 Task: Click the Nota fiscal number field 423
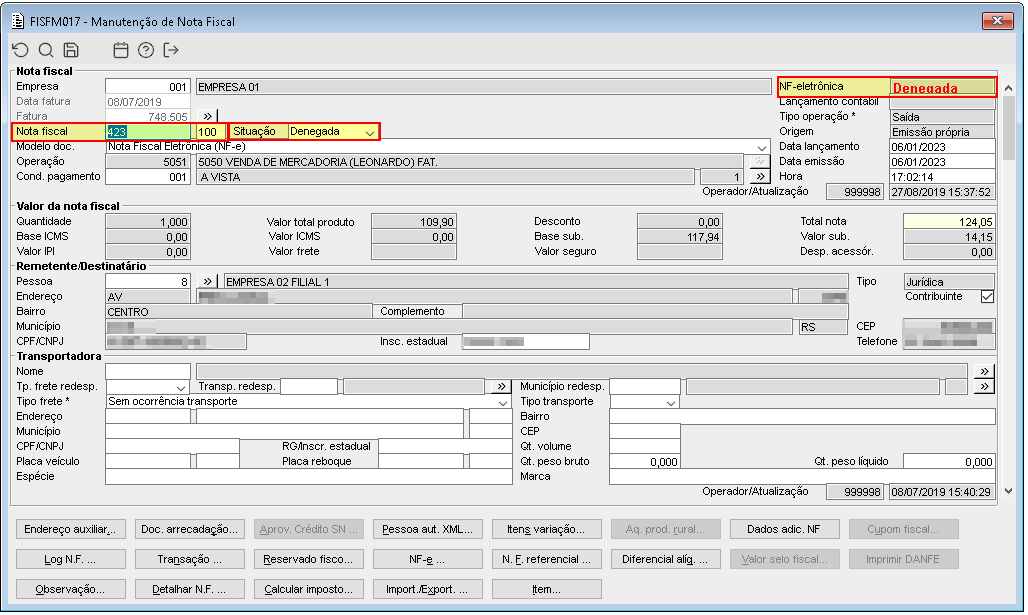tap(148, 131)
